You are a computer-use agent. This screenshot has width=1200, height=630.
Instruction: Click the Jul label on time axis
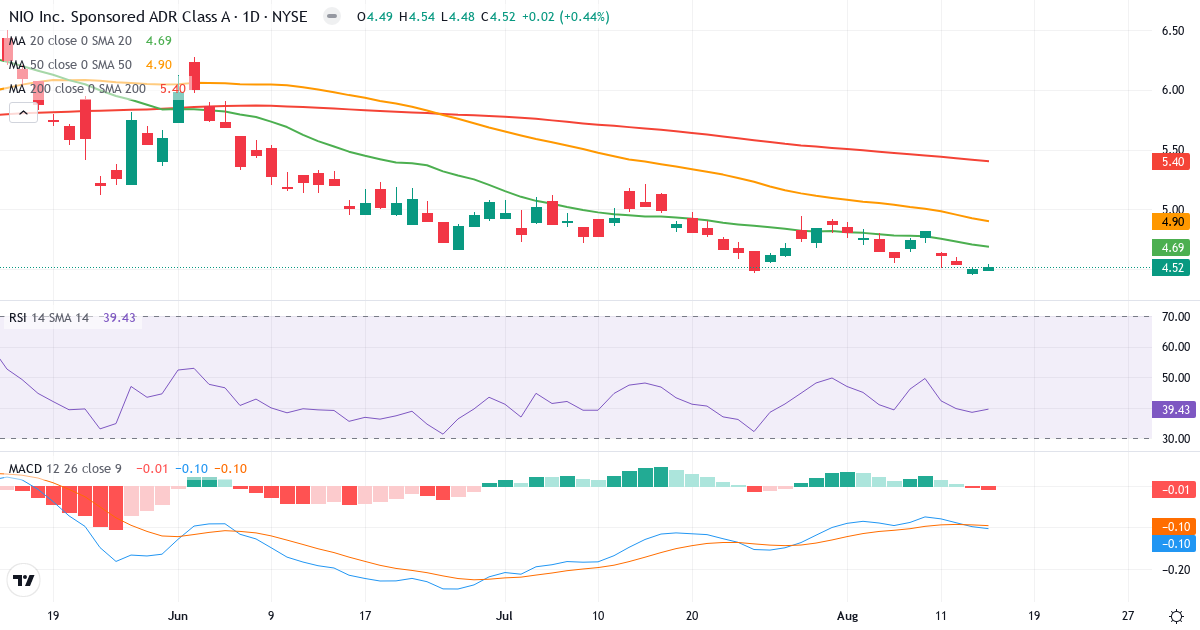pos(504,615)
